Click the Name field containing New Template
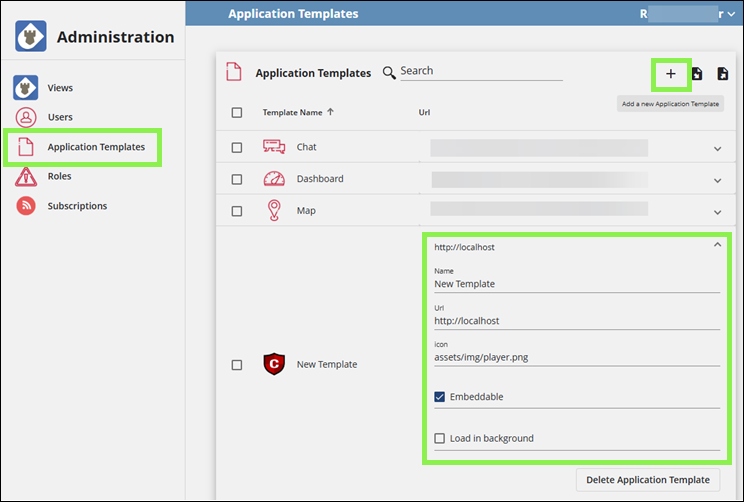The width and height of the screenshot is (744, 502). [x=575, y=284]
